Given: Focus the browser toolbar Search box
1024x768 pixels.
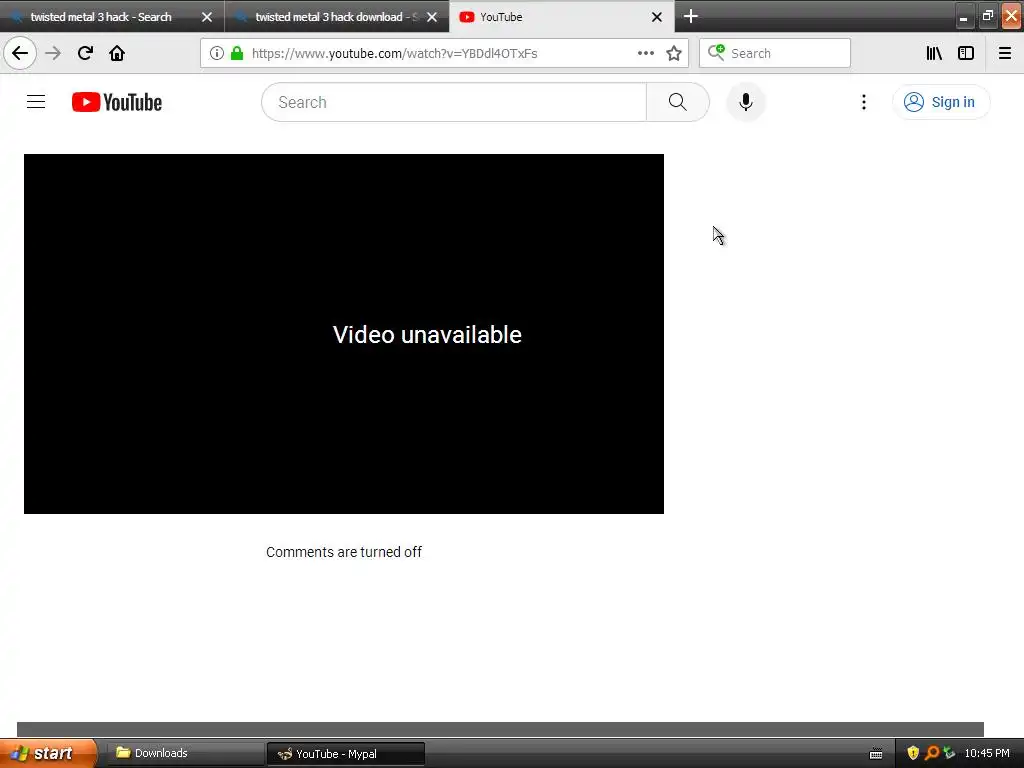Looking at the screenshot, I should click(775, 53).
